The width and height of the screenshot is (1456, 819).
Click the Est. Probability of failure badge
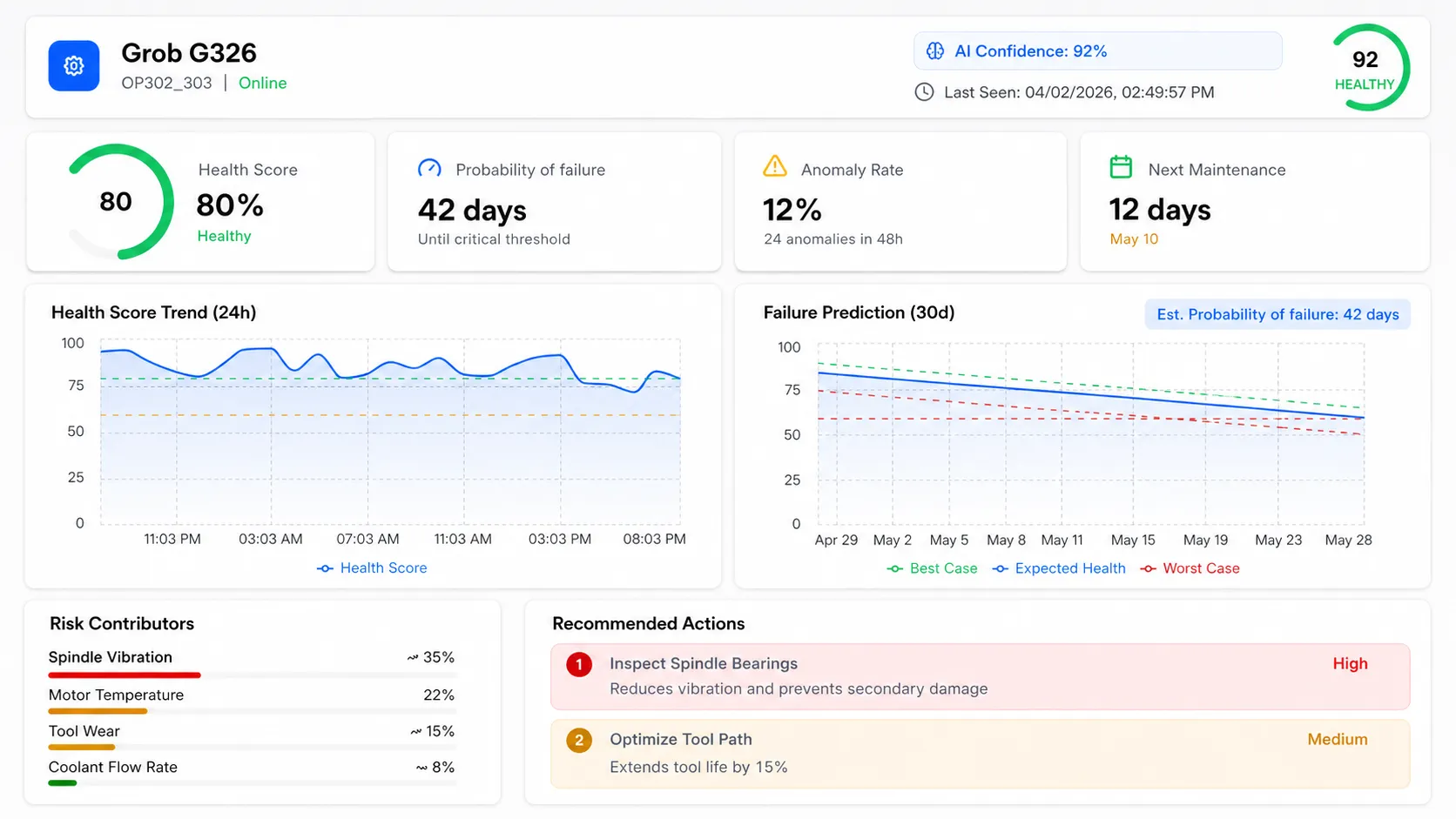tap(1277, 314)
